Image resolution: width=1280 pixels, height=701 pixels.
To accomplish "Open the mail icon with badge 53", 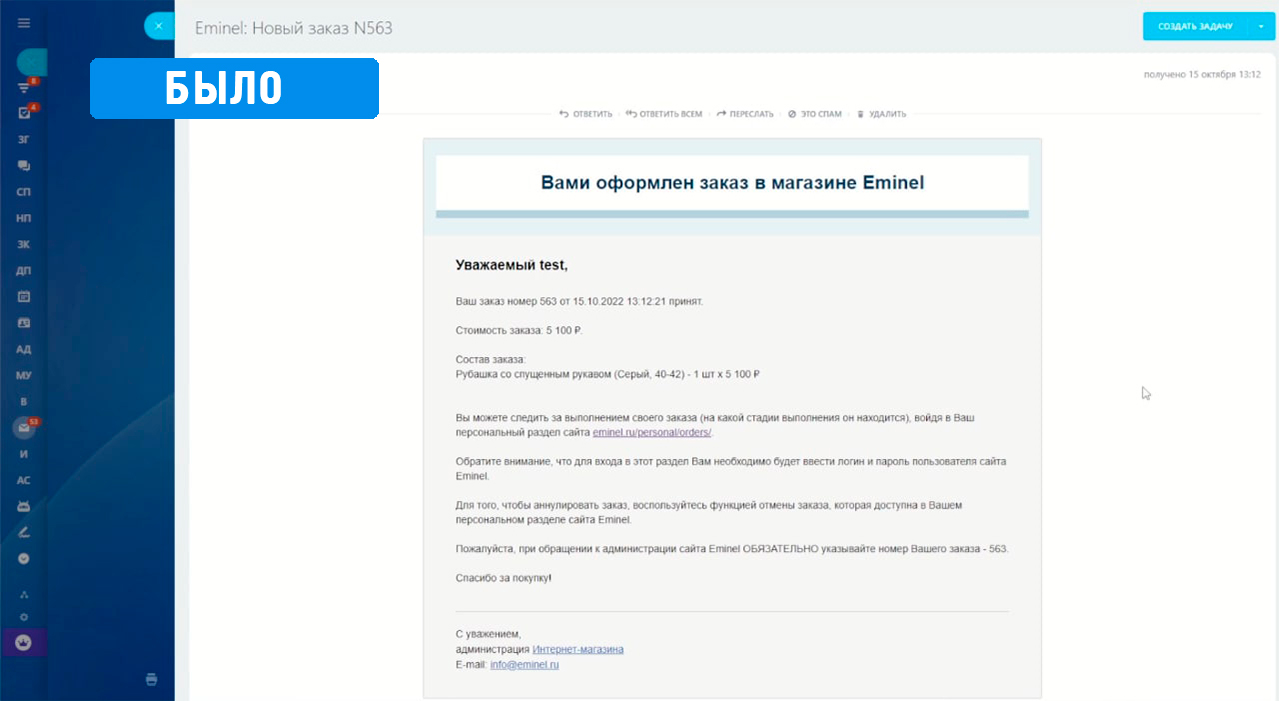I will 24,427.
